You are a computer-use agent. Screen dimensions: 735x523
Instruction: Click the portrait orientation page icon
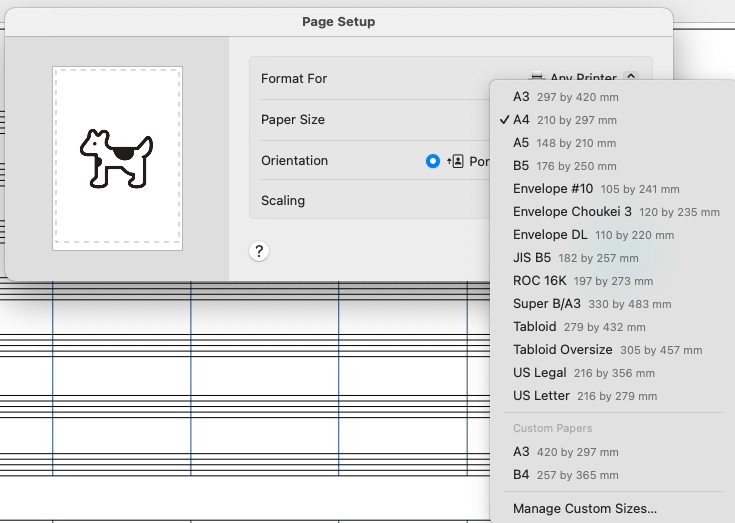[x=457, y=161]
